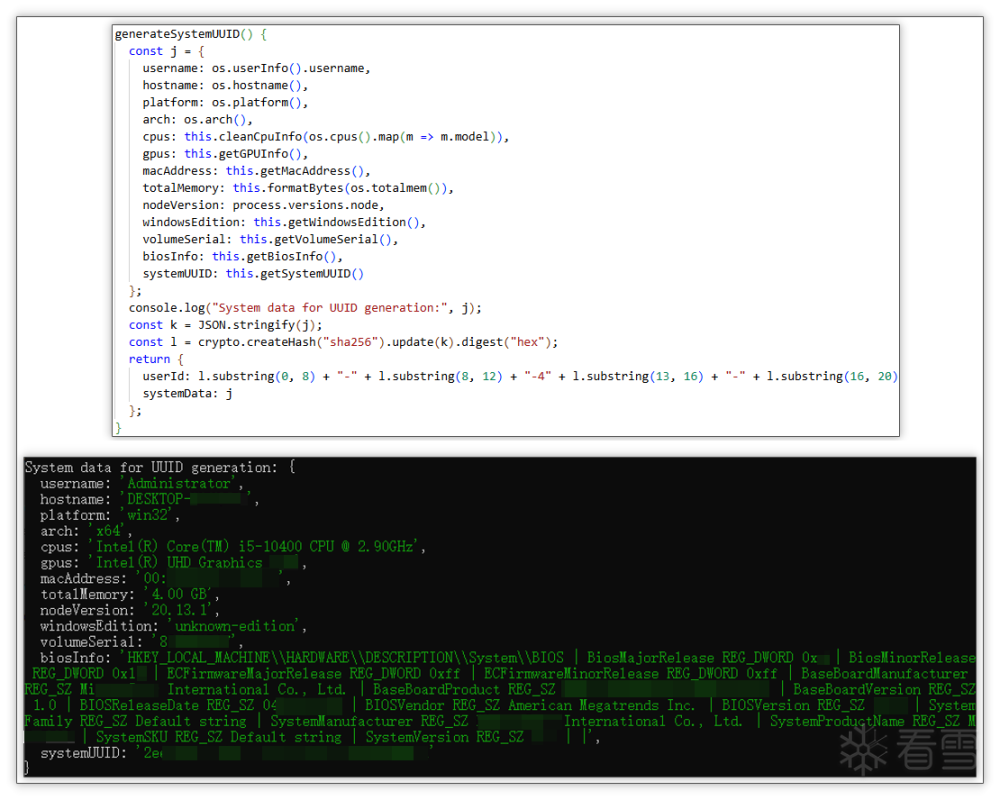Viewport: 1000px width, 800px height.
Task: Select the 'const j = {' line
Action: point(166,51)
